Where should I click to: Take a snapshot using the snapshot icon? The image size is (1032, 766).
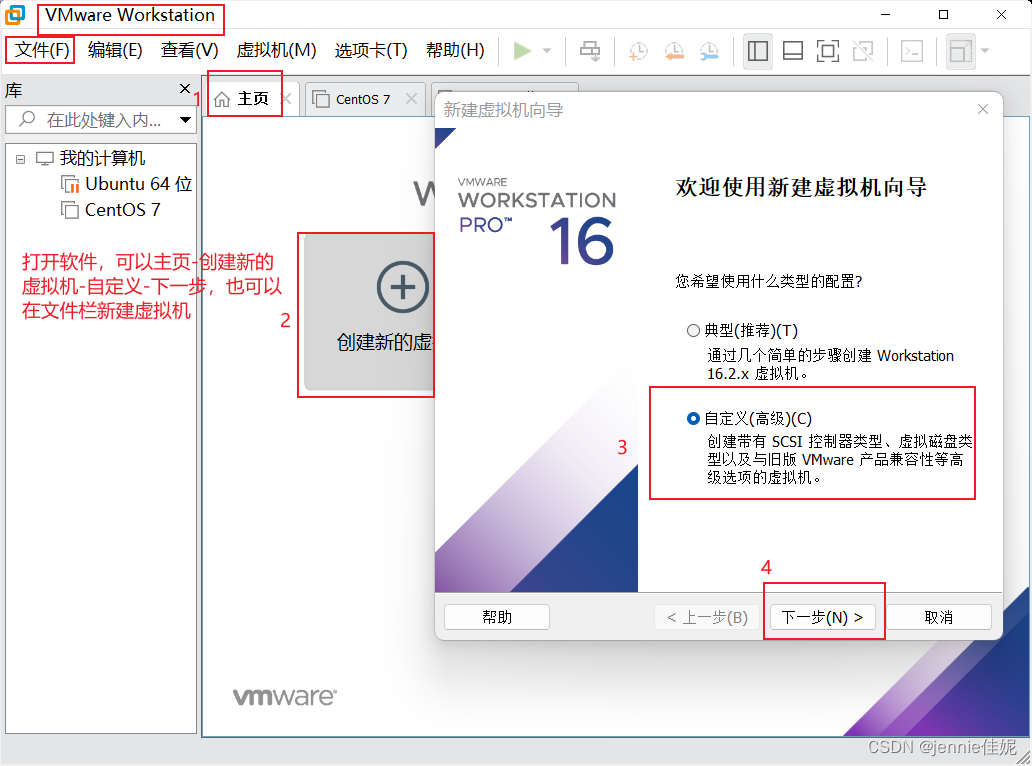(632, 51)
